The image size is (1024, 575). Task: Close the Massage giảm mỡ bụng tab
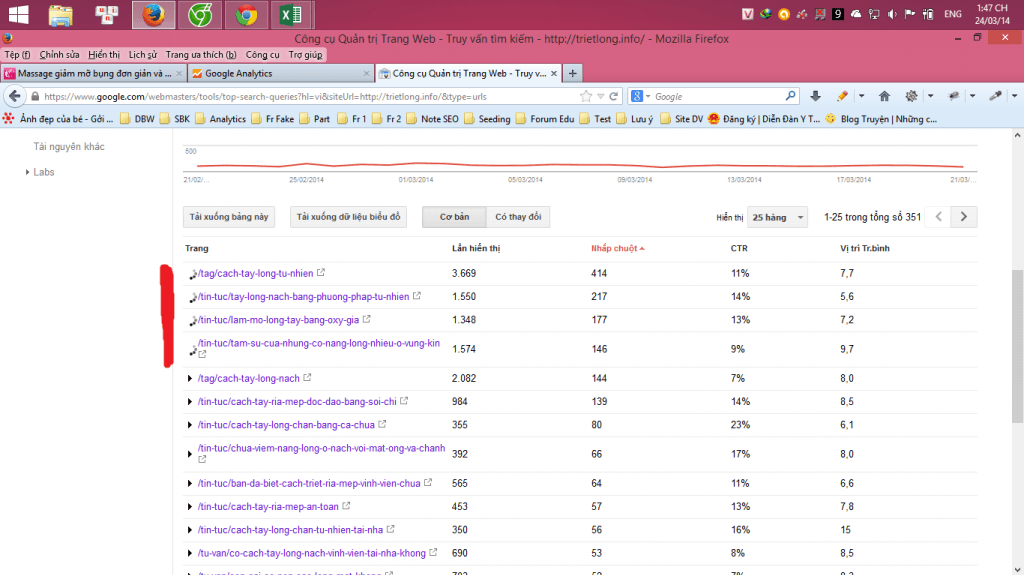(179, 74)
